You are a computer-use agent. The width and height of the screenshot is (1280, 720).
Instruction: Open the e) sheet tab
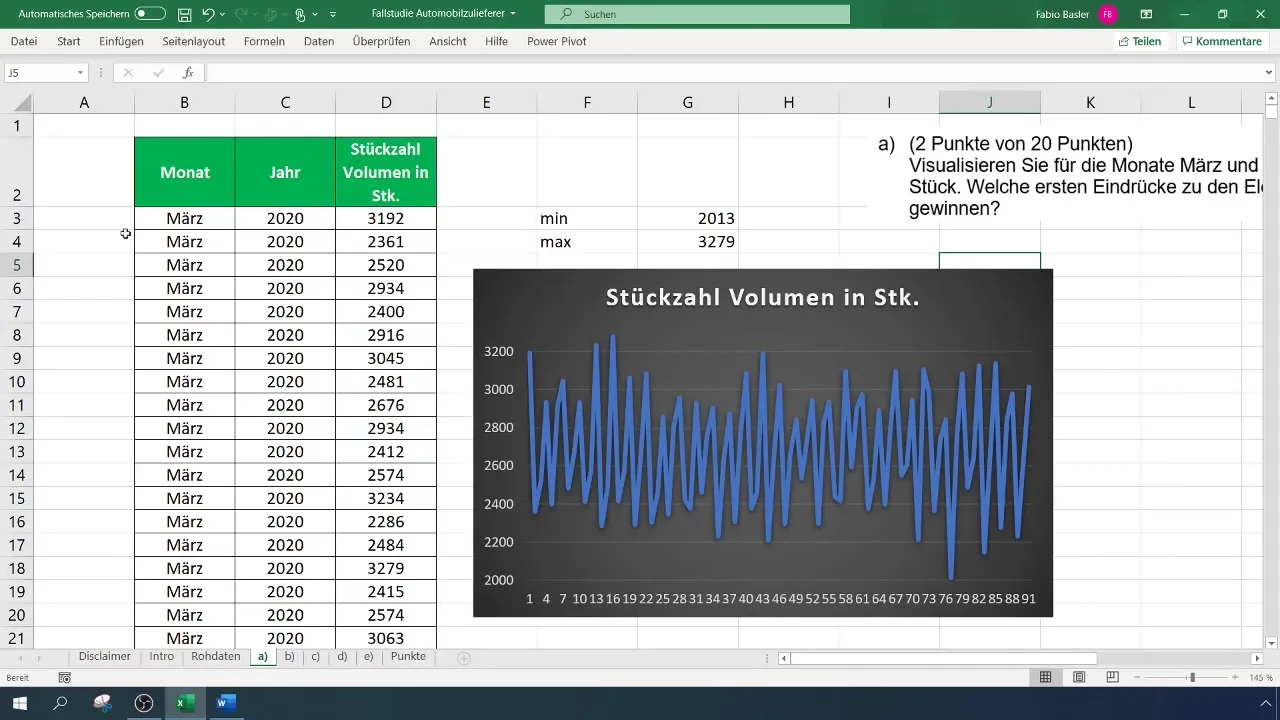click(x=369, y=657)
